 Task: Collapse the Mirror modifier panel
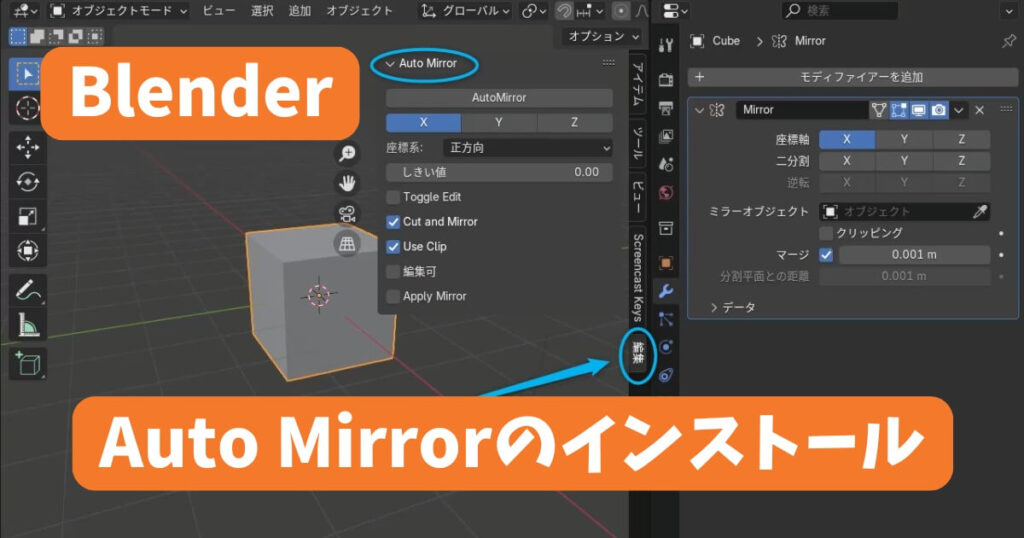click(699, 110)
